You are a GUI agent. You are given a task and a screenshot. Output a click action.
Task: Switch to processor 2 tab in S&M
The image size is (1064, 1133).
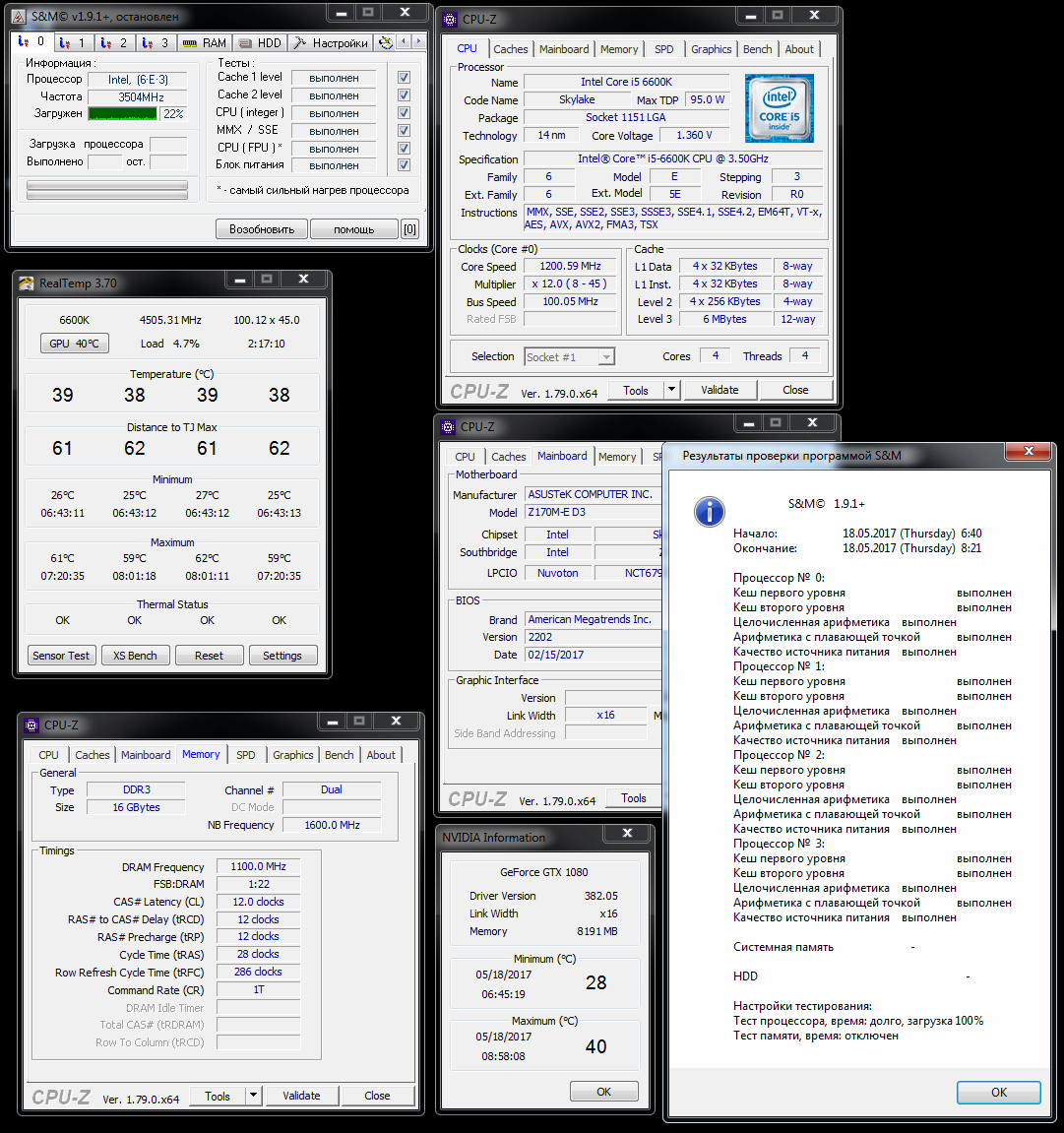coord(114,43)
